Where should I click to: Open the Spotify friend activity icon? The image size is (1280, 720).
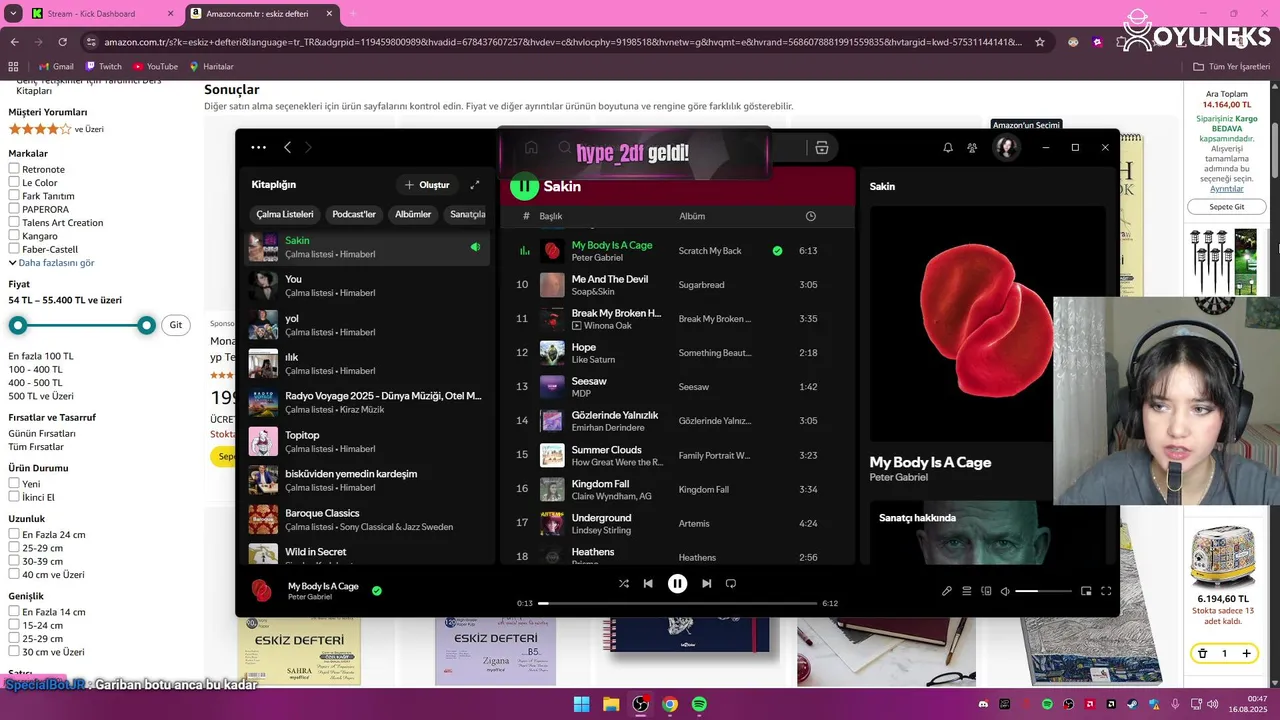(972, 148)
